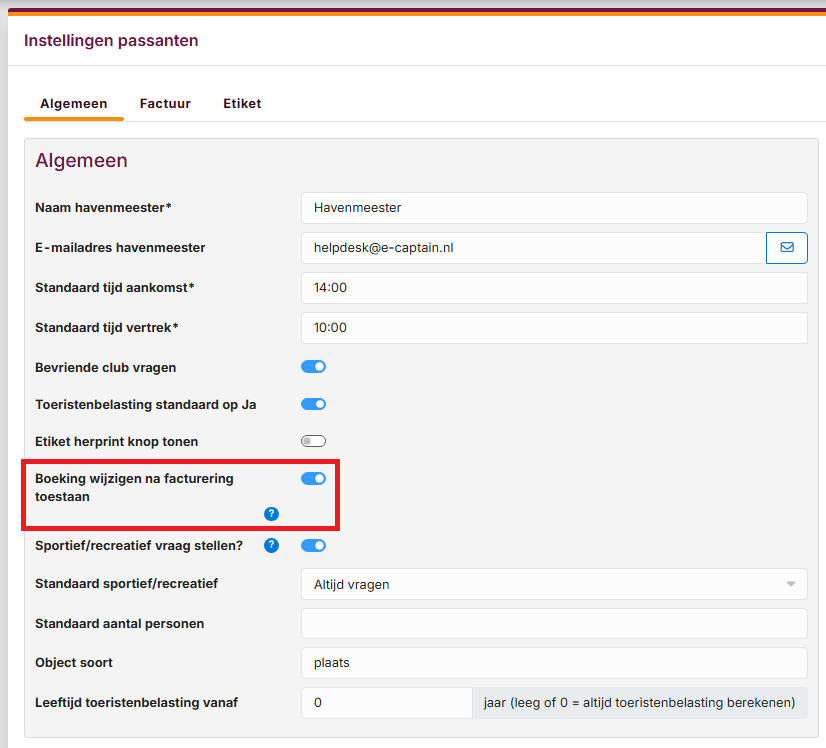Click the Naam havenmeester input field
The image size is (826, 748).
(x=553, y=208)
